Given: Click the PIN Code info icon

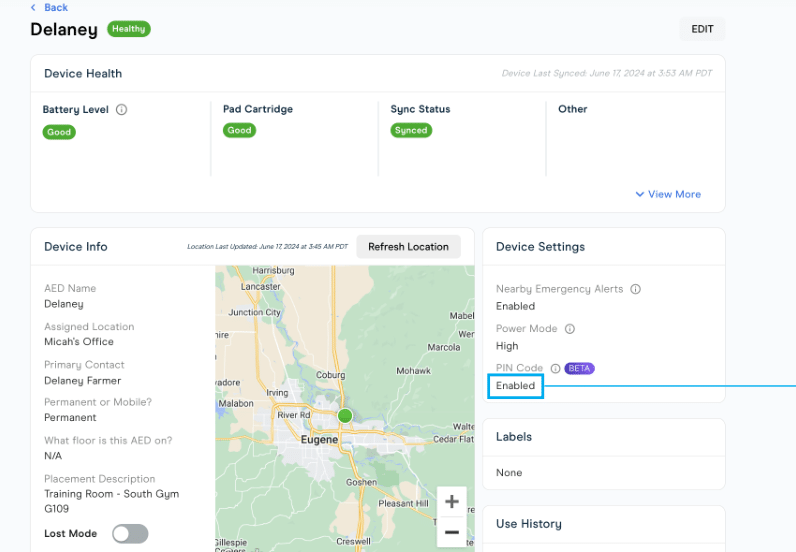Looking at the screenshot, I should pyautogui.click(x=556, y=368).
